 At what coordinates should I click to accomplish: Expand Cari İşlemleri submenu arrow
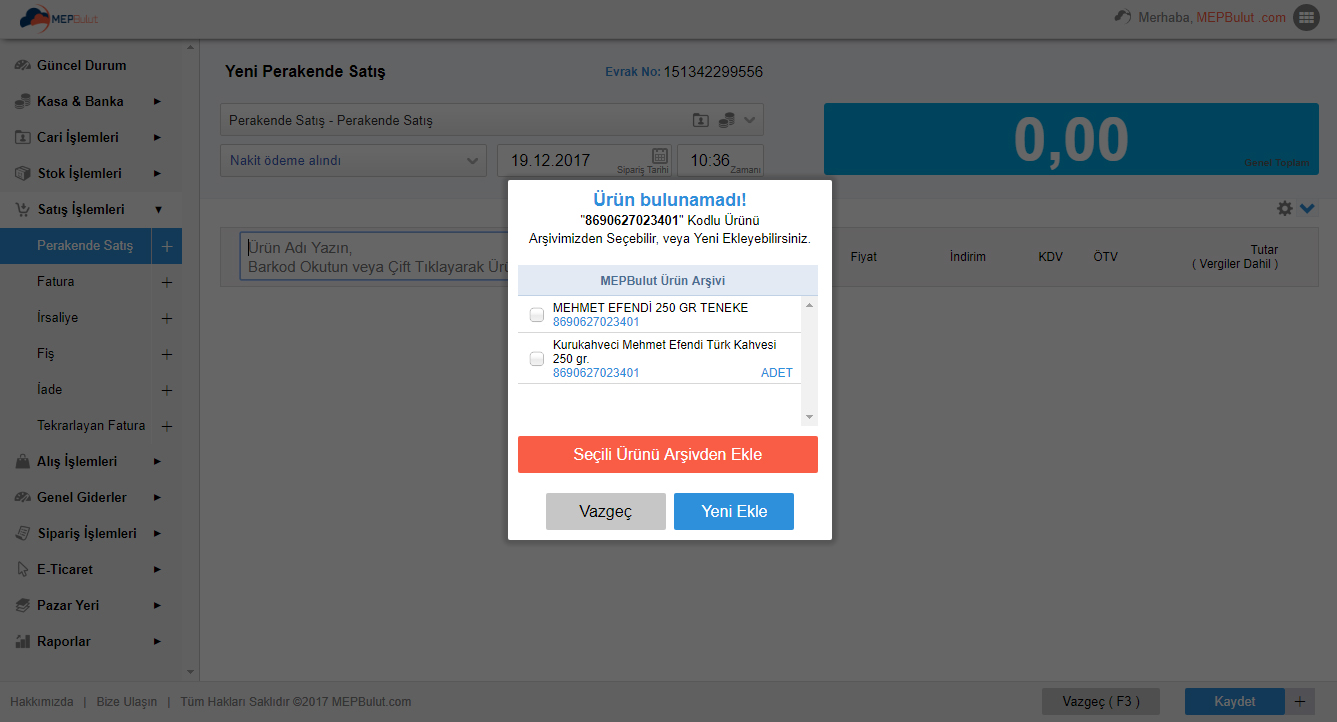click(157, 137)
